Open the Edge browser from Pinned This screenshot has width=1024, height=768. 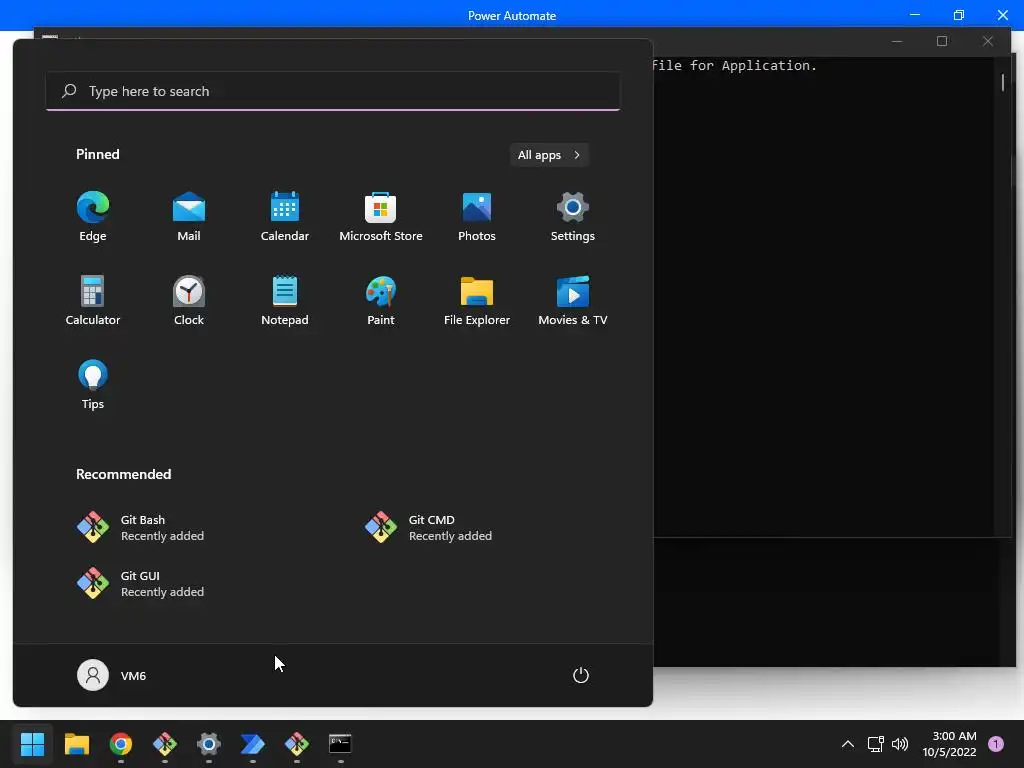tap(93, 217)
